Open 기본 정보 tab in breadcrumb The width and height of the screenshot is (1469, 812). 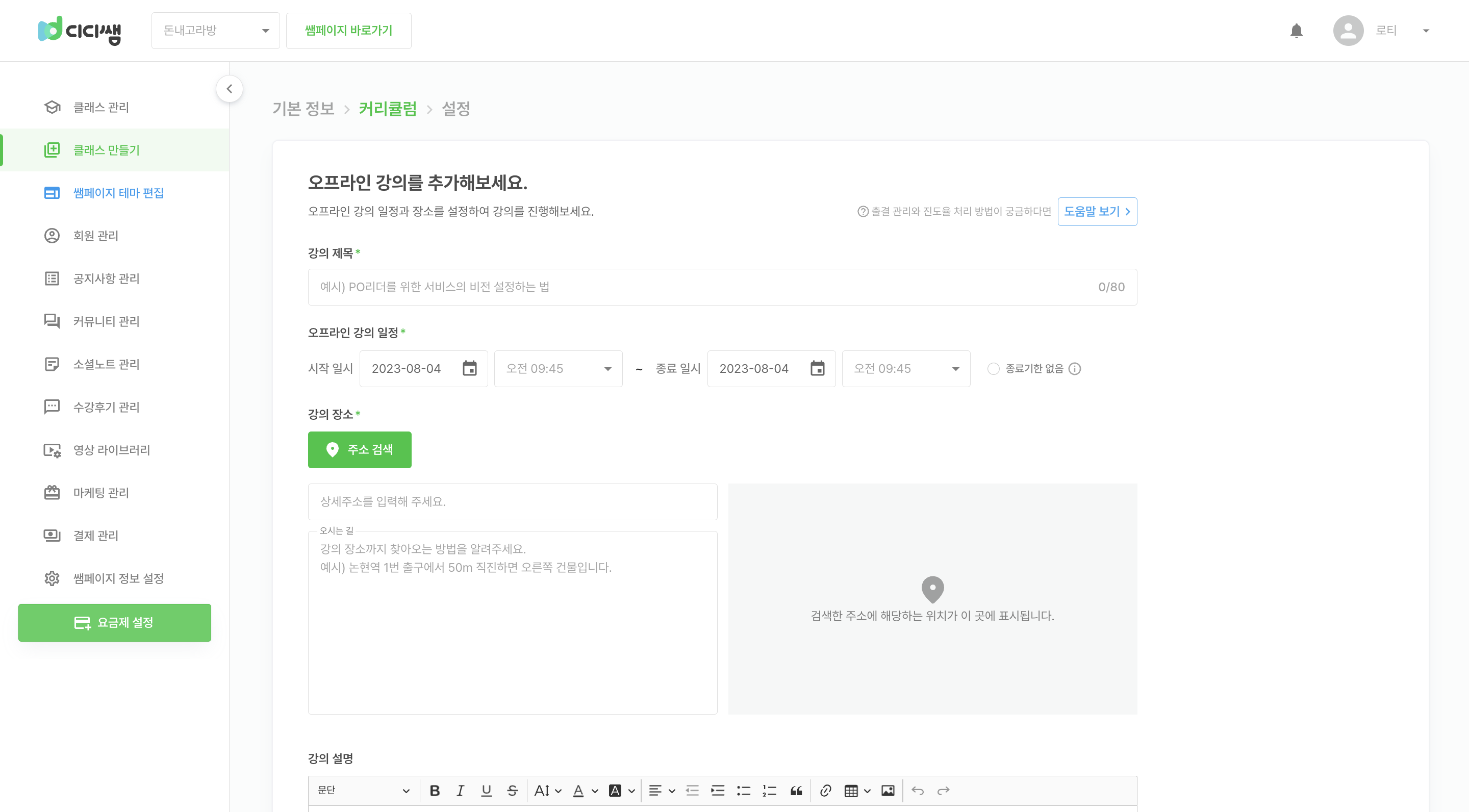click(300, 109)
